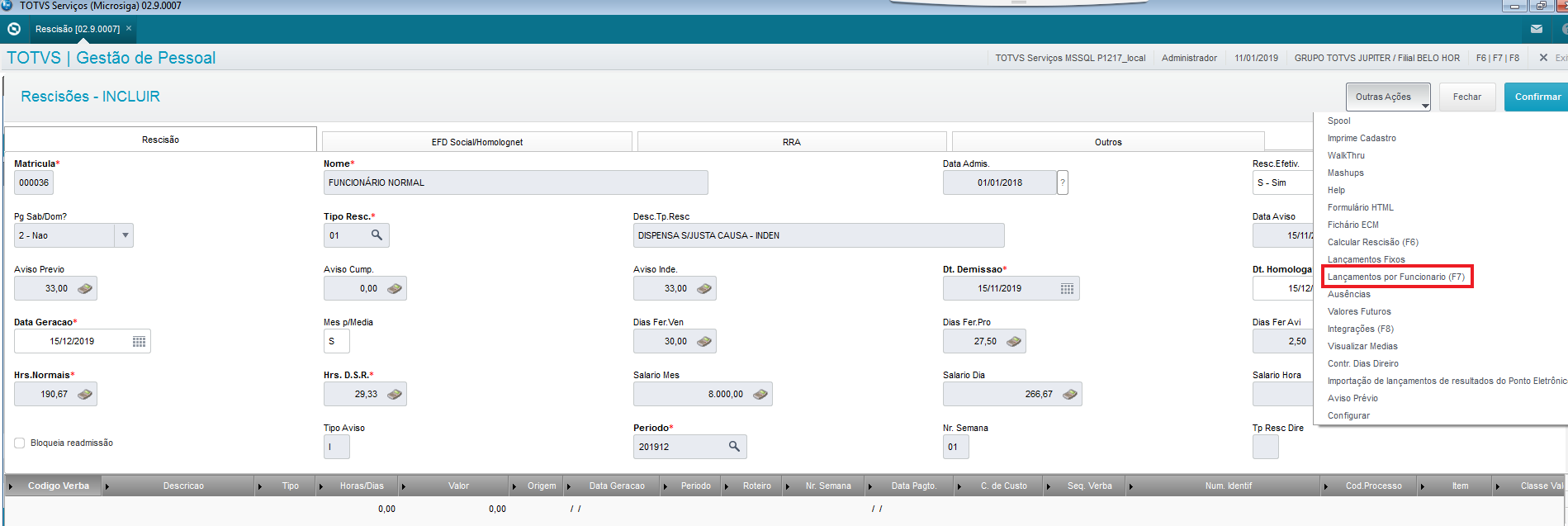Viewport: 1568px width, 526px height.
Task: Choose Lançamentos Fixos menu item
Action: pos(1366,259)
